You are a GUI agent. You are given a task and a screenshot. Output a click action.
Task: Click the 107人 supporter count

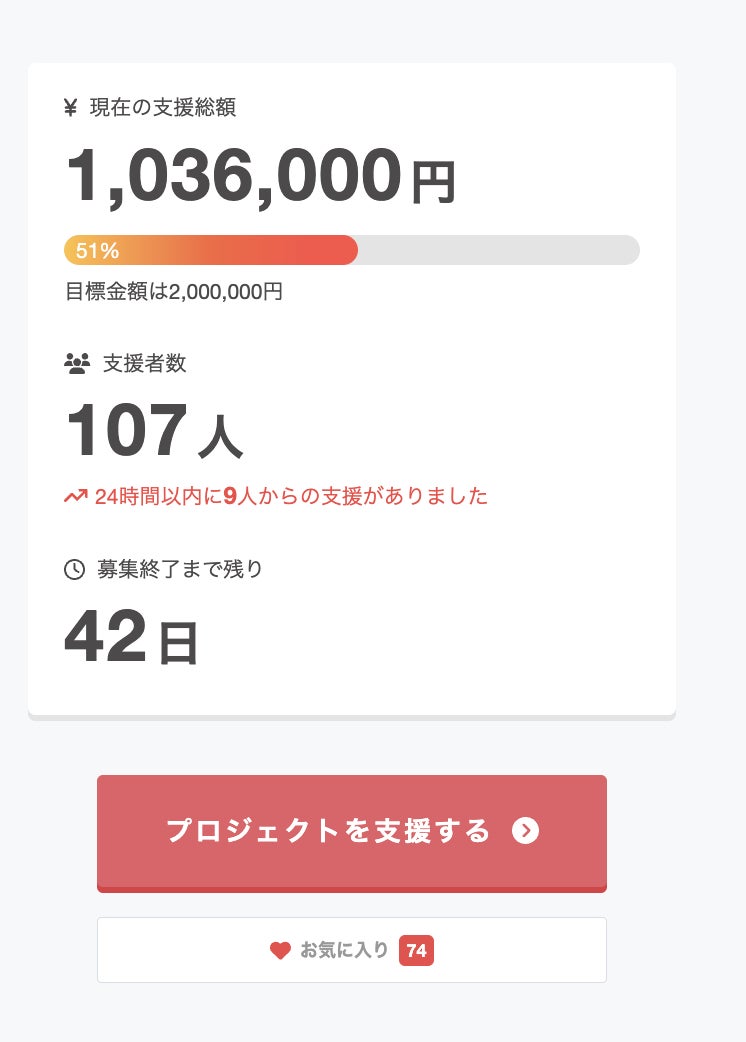(153, 432)
